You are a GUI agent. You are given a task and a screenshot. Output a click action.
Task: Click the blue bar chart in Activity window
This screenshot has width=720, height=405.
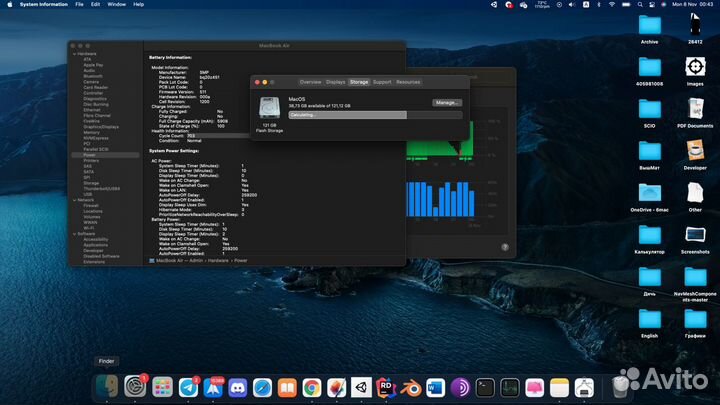click(440, 199)
